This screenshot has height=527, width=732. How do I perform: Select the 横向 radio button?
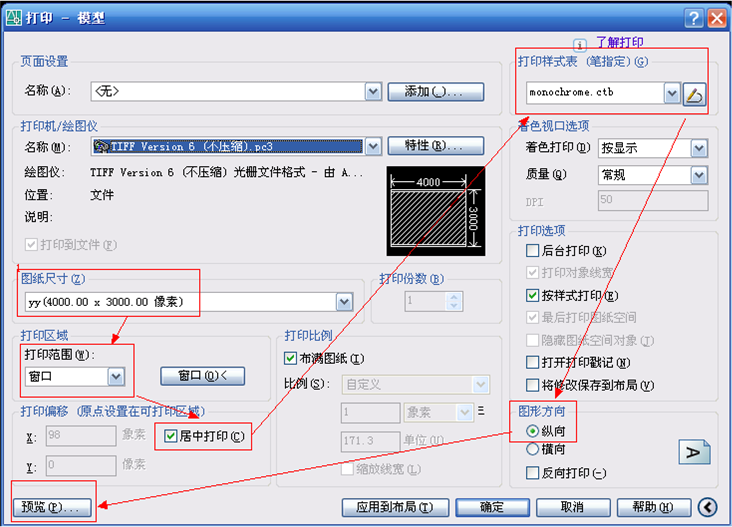[532, 449]
